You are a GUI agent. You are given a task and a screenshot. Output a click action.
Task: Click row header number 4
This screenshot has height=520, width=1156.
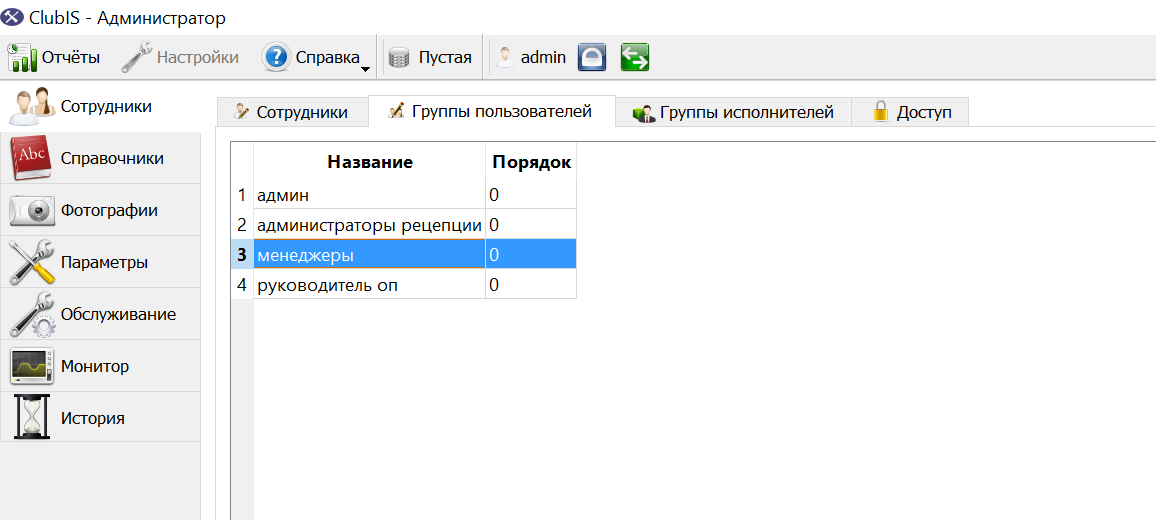(x=242, y=285)
